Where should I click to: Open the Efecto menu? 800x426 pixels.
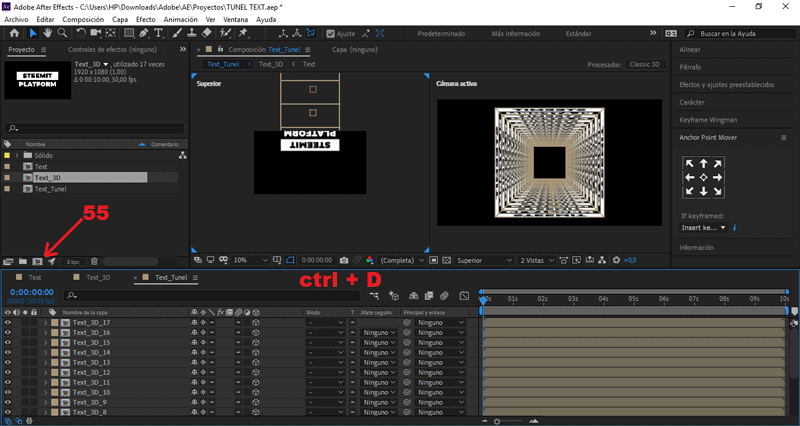(146, 19)
